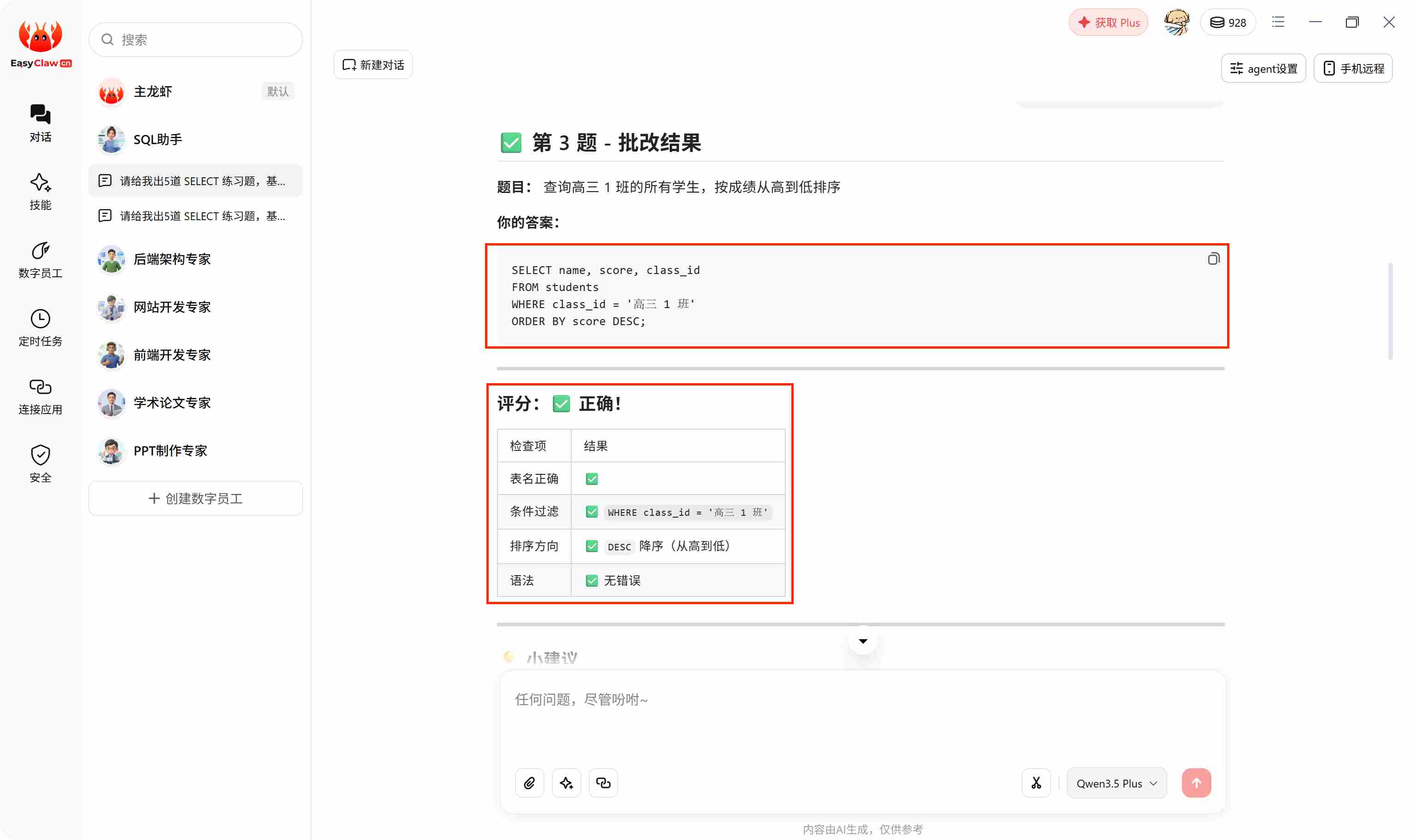The image size is (1415, 840).
Task: Open the 数字员工 digital employees section
Action: point(40,259)
